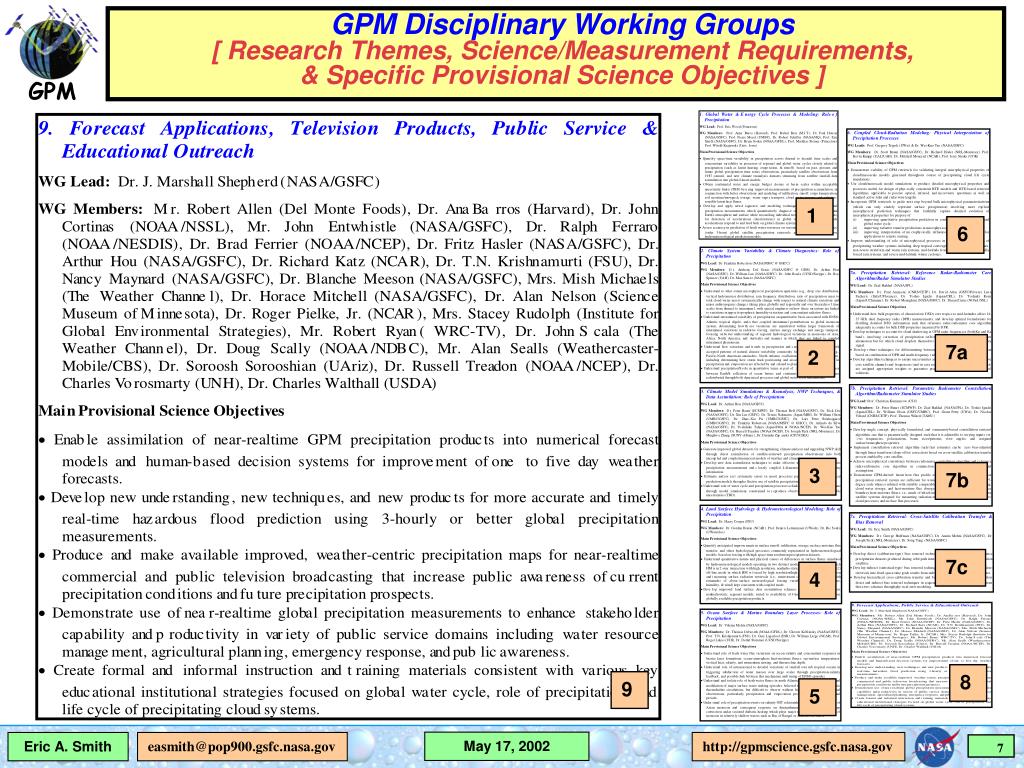1024x768 pixels.
Task: Click the 'GPM' text under the globe
Action: pos(52,91)
